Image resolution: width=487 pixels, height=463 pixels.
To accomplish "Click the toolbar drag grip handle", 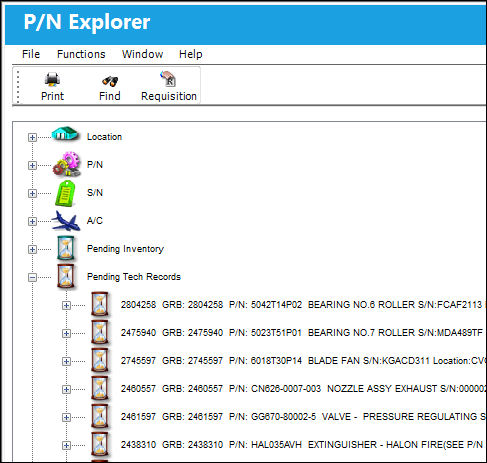I will tap(18, 86).
